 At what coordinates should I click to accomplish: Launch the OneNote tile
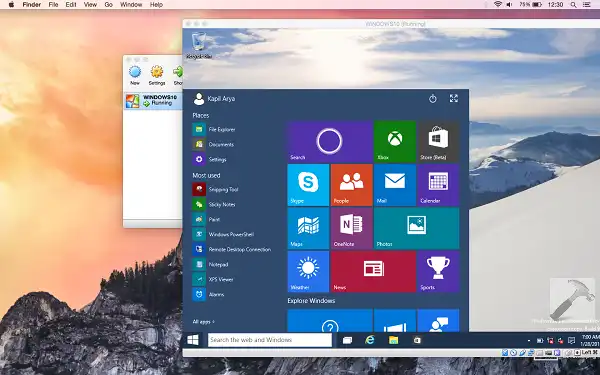tap(352, 228)
